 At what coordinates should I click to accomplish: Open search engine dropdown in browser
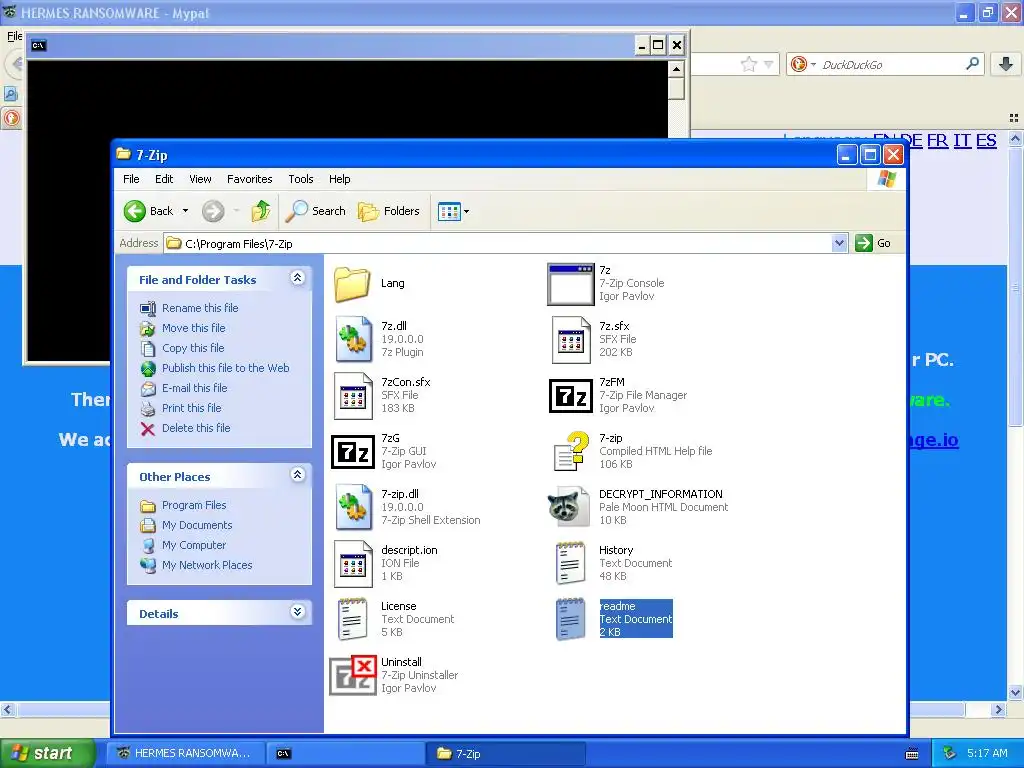[x=813, y=65]
